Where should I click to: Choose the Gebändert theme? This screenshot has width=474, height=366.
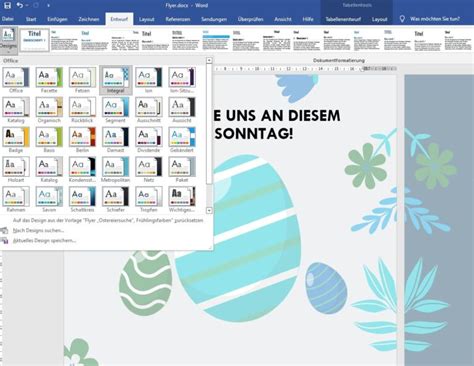click(x=182, y=140)
